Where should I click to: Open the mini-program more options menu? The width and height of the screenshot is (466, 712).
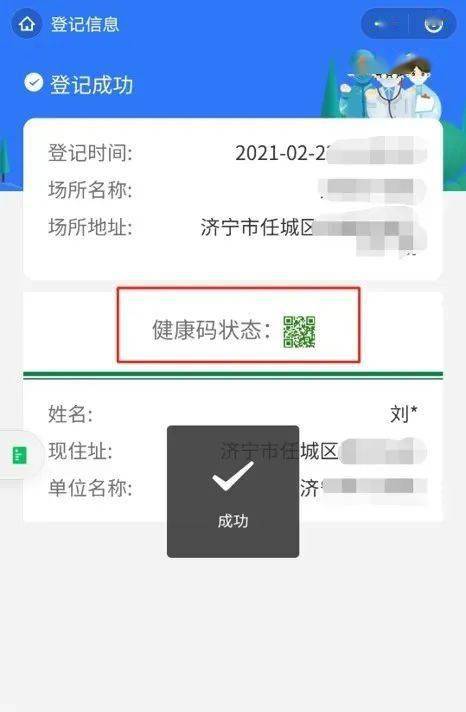385,24
